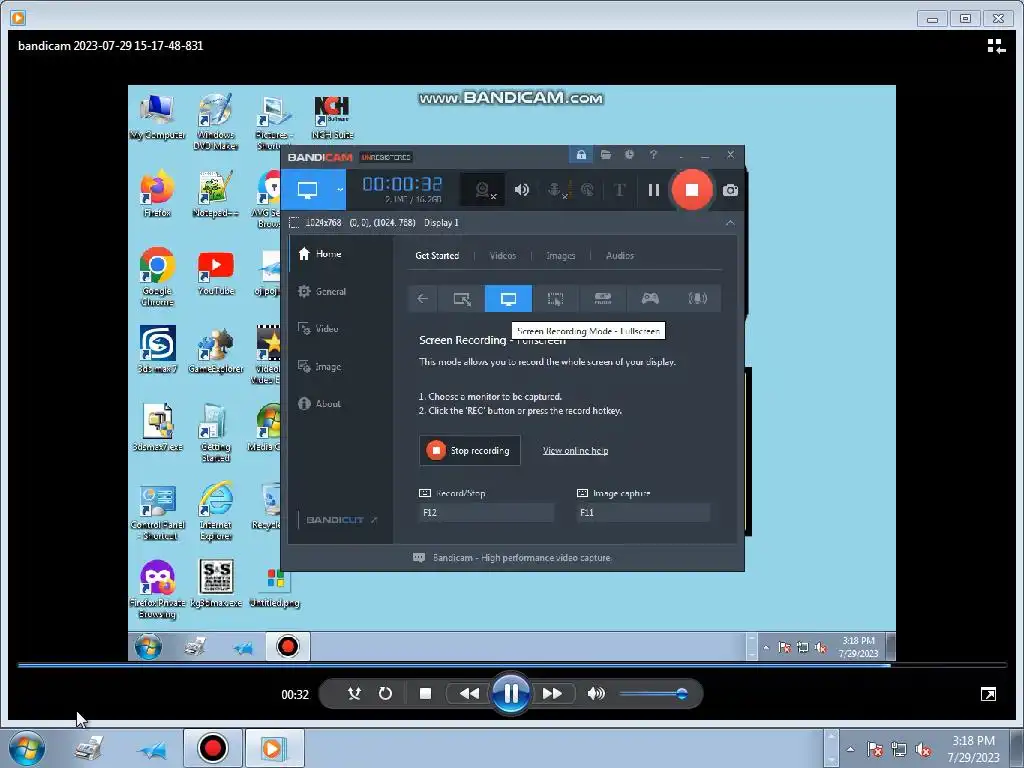Click the Bandicam text overlay T icon

(x=619, y=190)
